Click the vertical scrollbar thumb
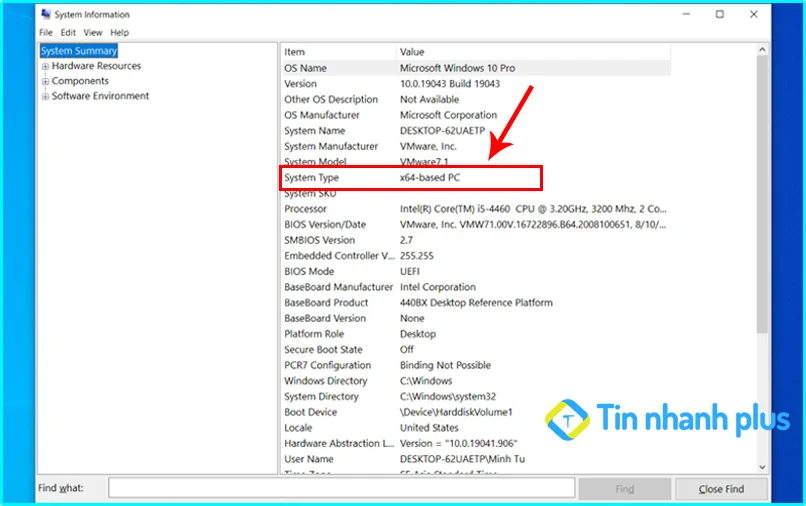806x506 pixels. click(x=762, y=195)
